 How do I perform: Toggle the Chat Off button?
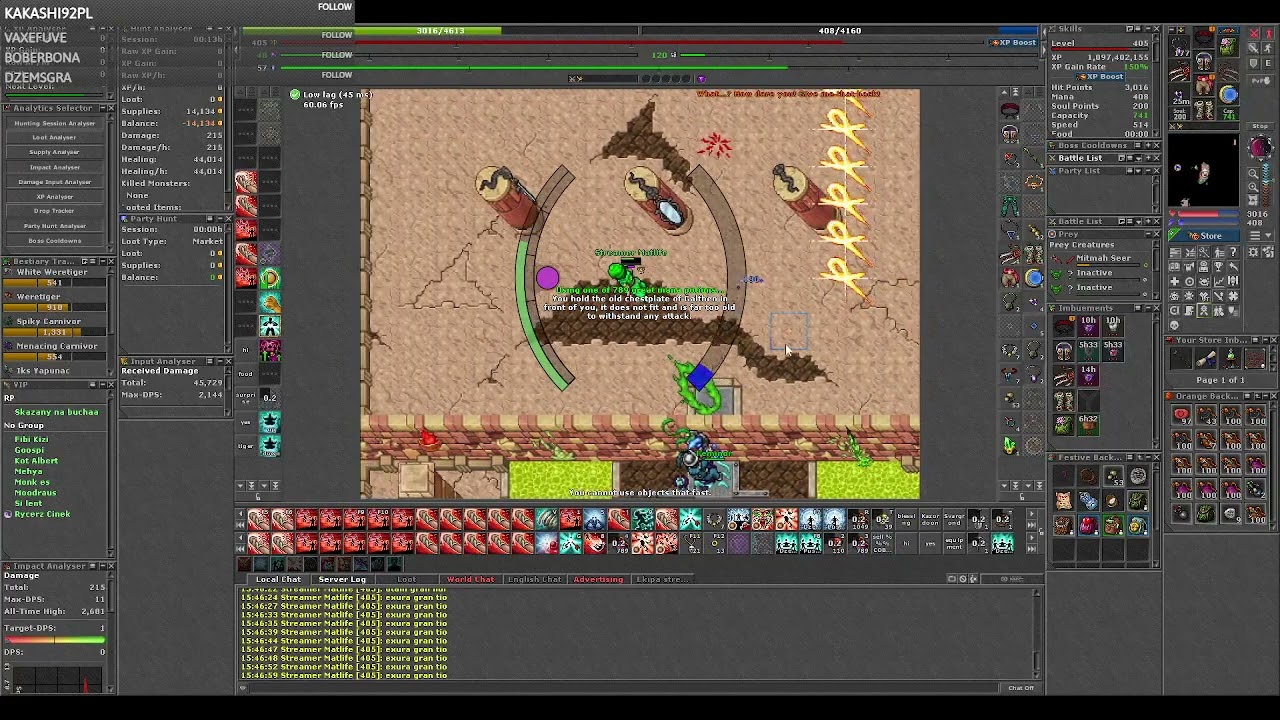point(1020,688)
